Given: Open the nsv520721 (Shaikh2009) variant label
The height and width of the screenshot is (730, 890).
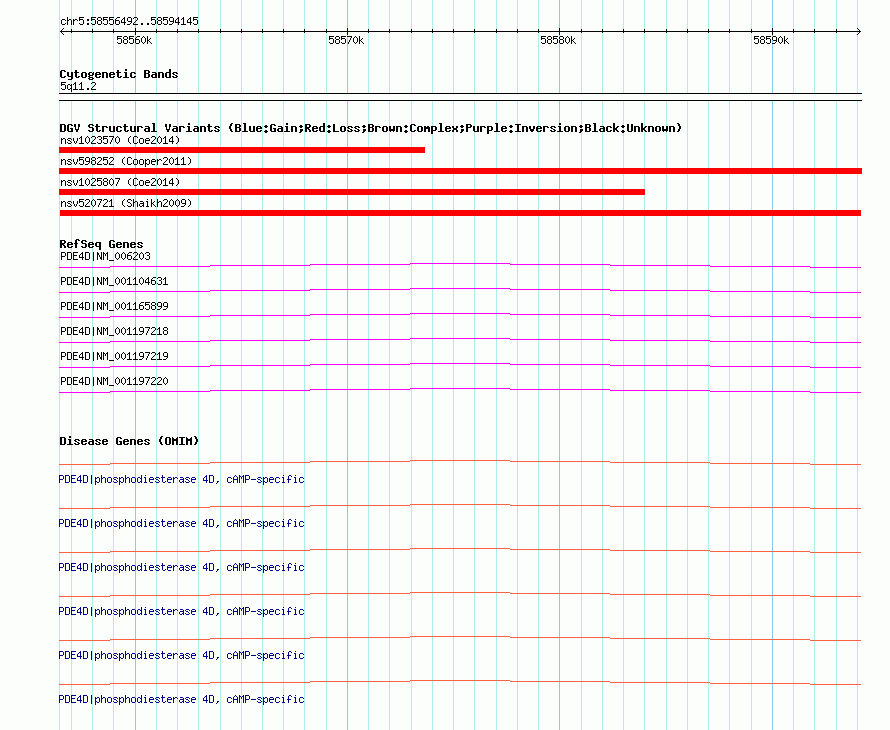Looking at the screenshot, I should pyautogui.click(x=126, y=203).
